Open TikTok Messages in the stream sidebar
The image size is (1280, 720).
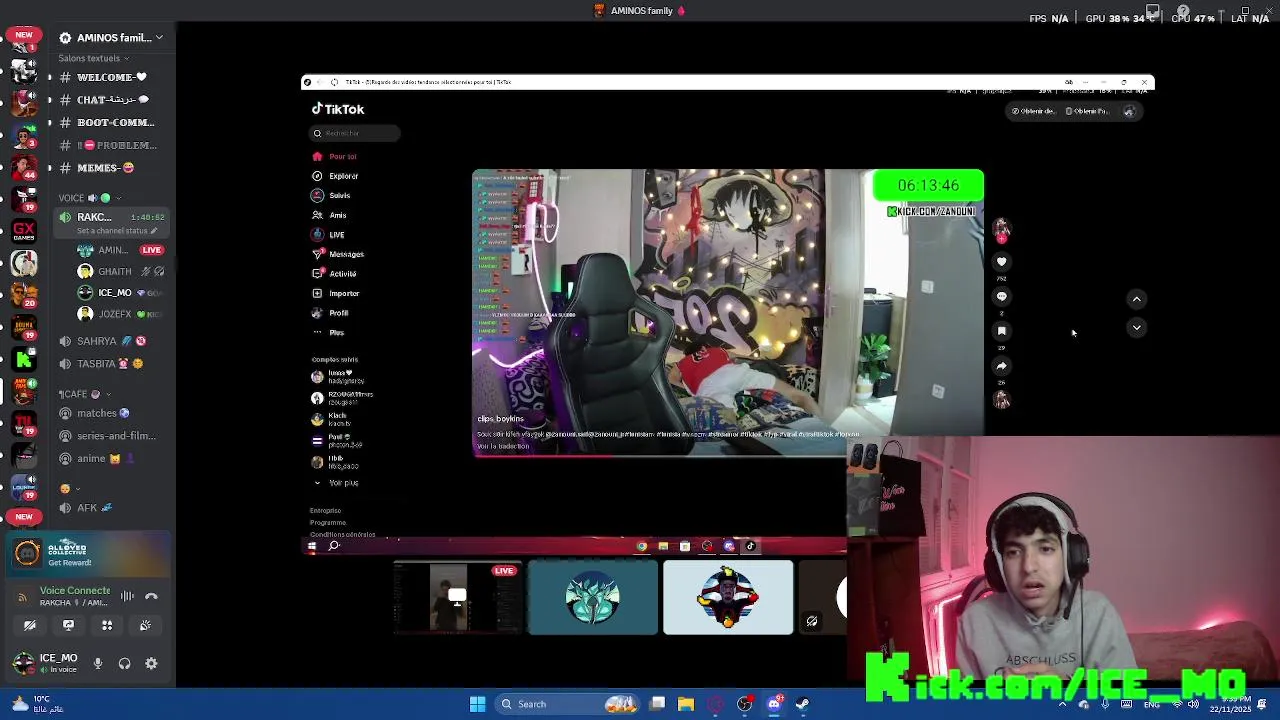pos(338,254)
